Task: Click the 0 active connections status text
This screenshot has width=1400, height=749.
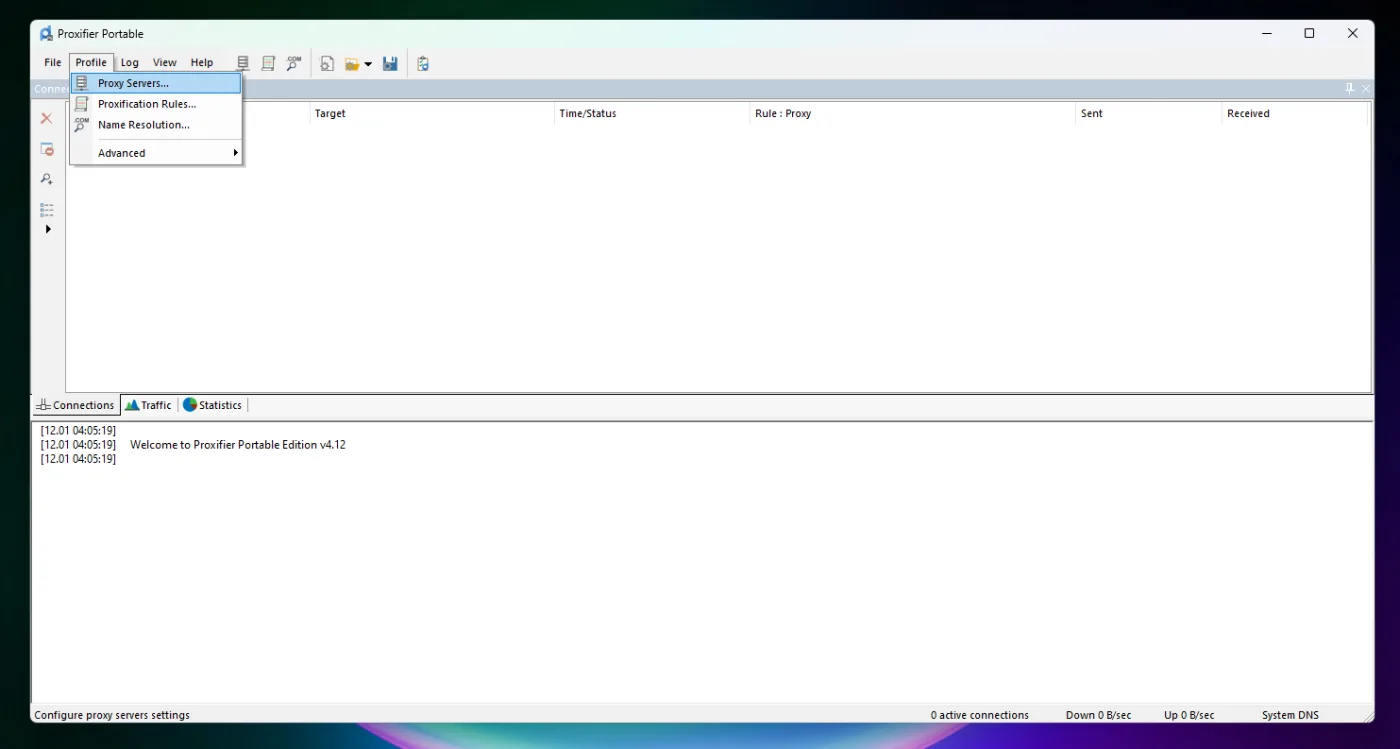Action: (x=979, y=715)
